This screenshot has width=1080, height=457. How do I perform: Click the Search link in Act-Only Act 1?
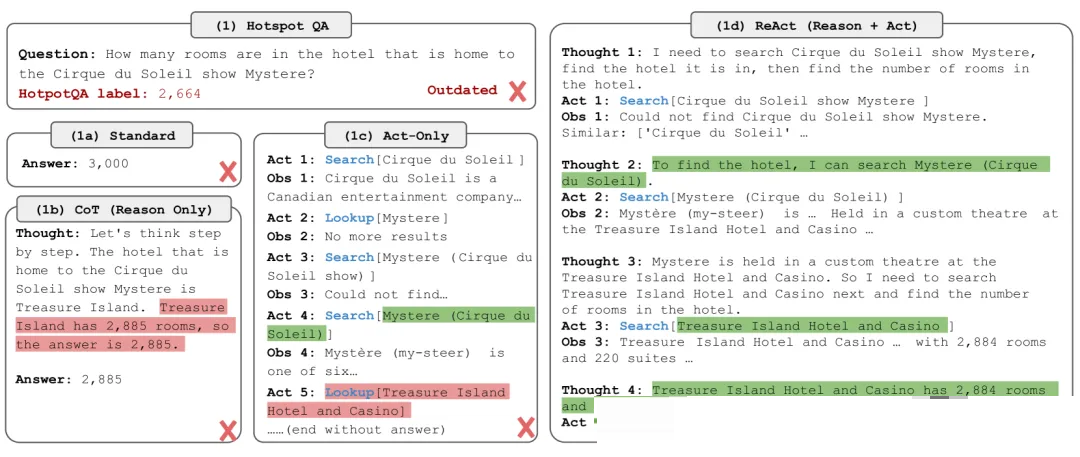(x=349, y=160)
